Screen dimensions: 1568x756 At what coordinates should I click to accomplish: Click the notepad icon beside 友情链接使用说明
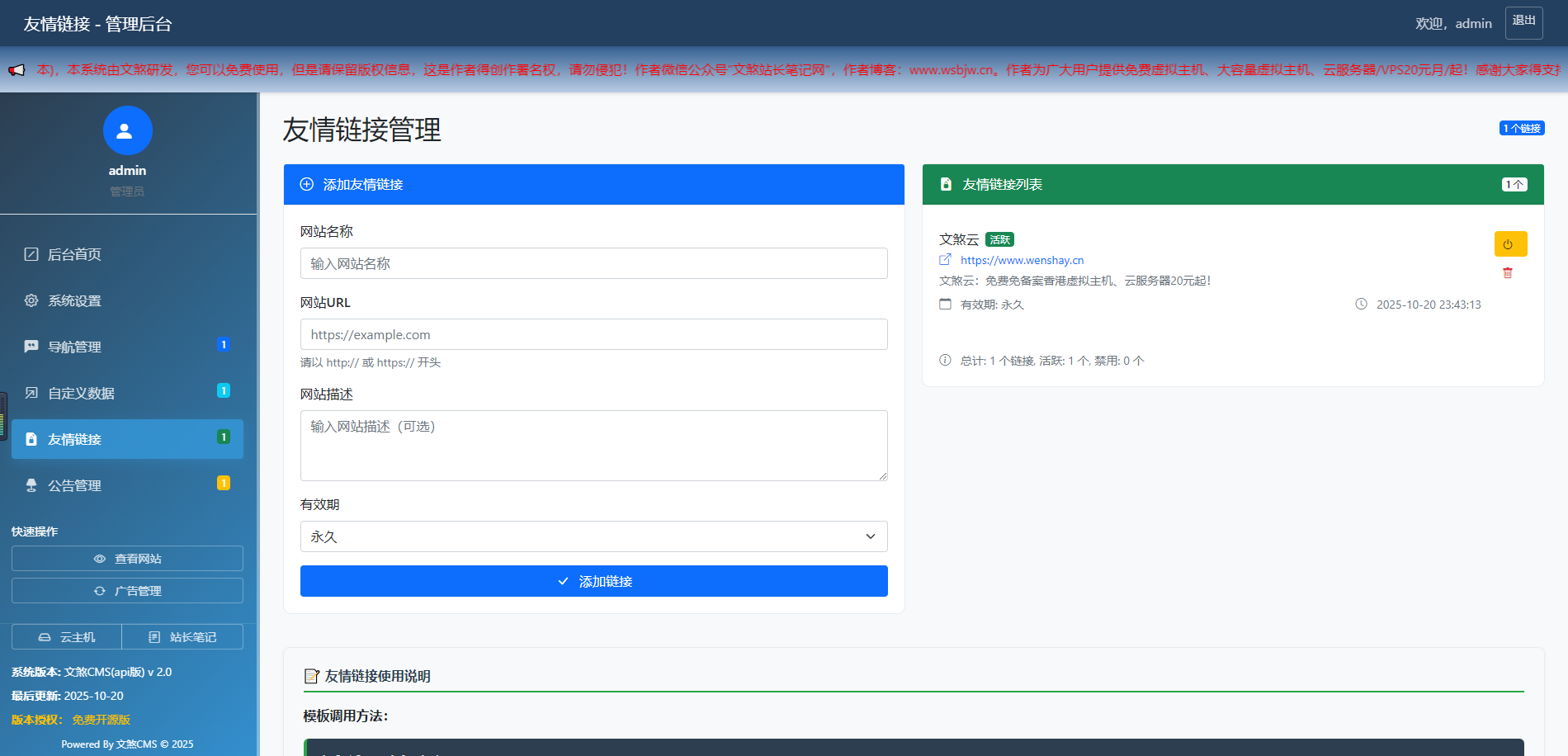tap(311, 676)
